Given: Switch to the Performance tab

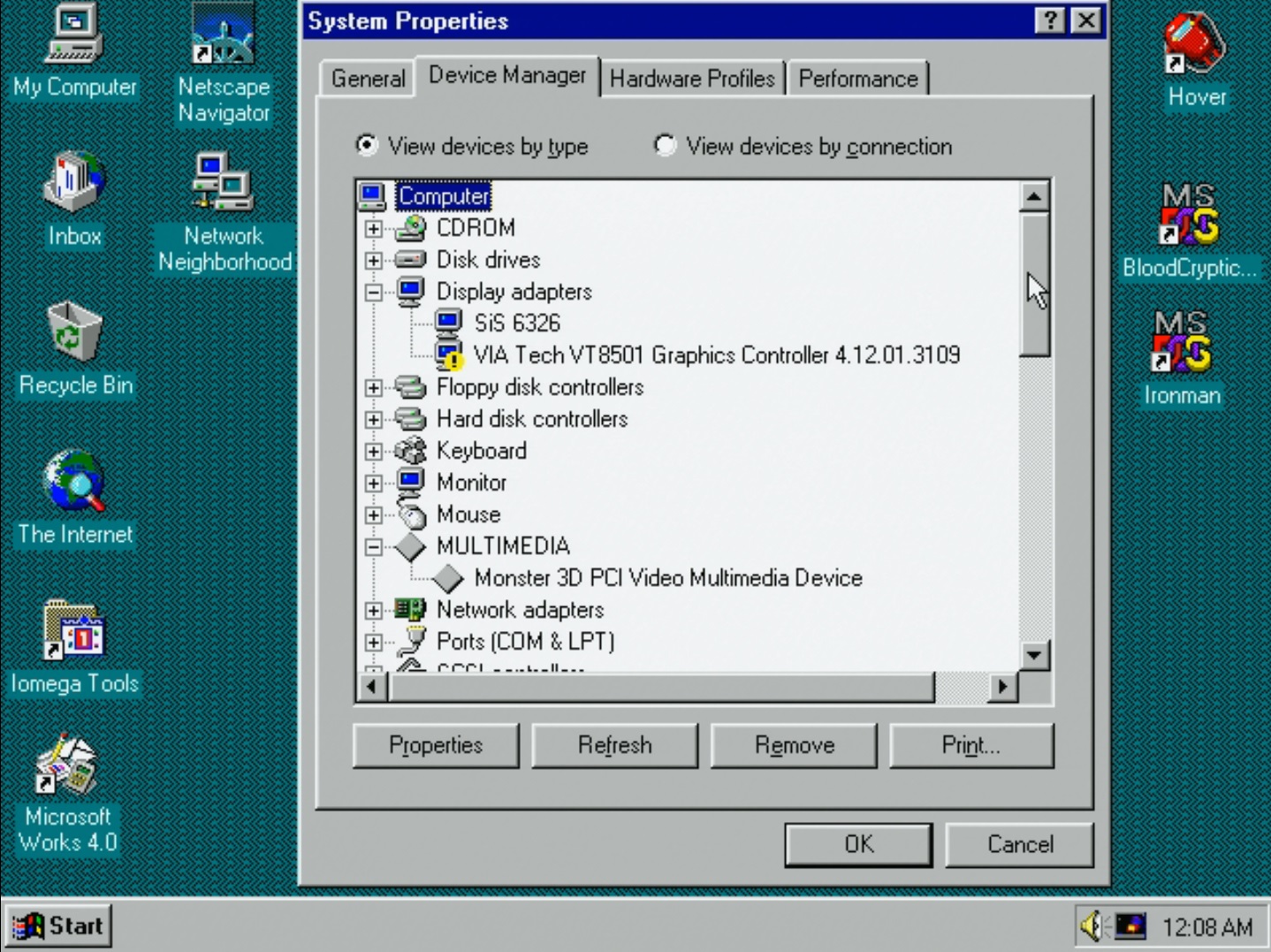Looking at the screenshot, I should click(x=857, y=79).
